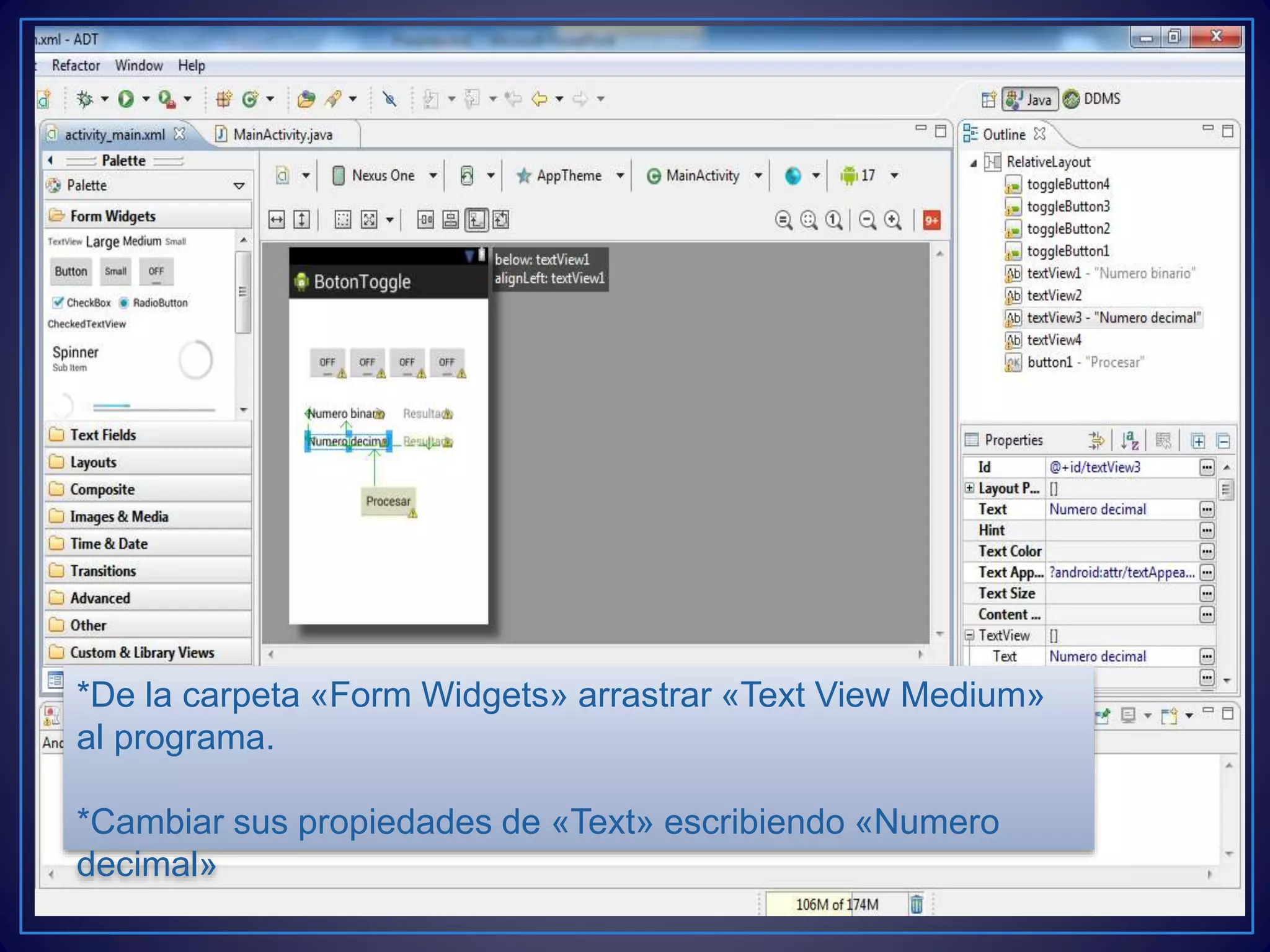Select the Spinner widget in palette

[76, 358]
